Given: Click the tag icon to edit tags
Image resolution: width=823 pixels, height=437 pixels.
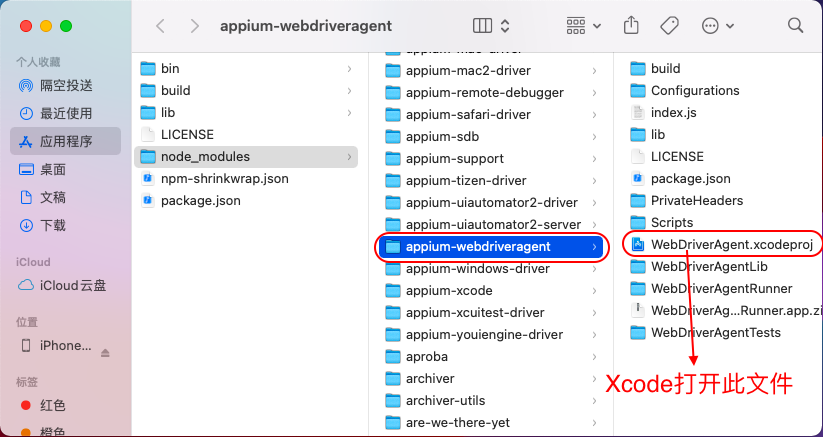Looking at the screenshot, I should click(x=669, y=25).
